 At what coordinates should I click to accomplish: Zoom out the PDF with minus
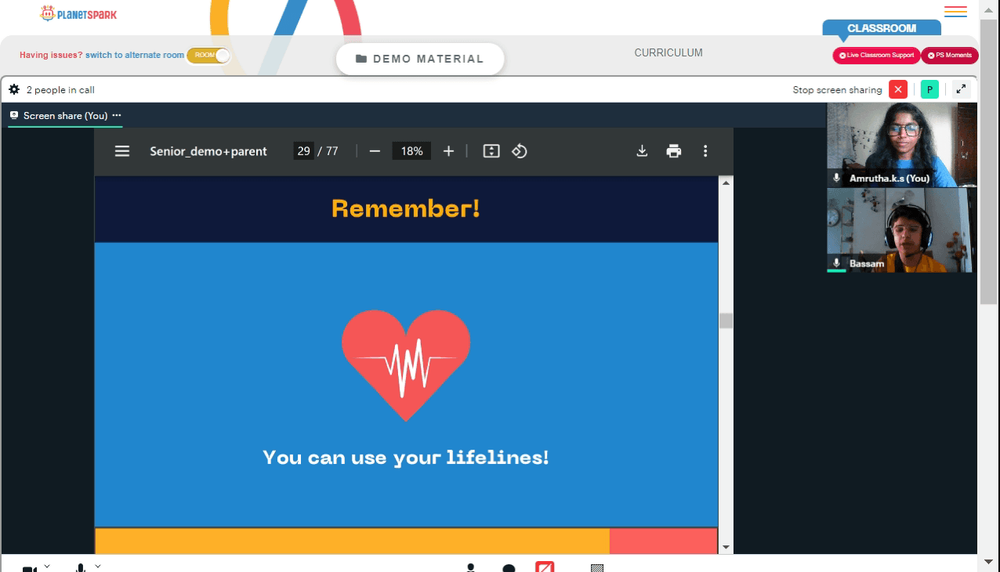click(375, 151)
